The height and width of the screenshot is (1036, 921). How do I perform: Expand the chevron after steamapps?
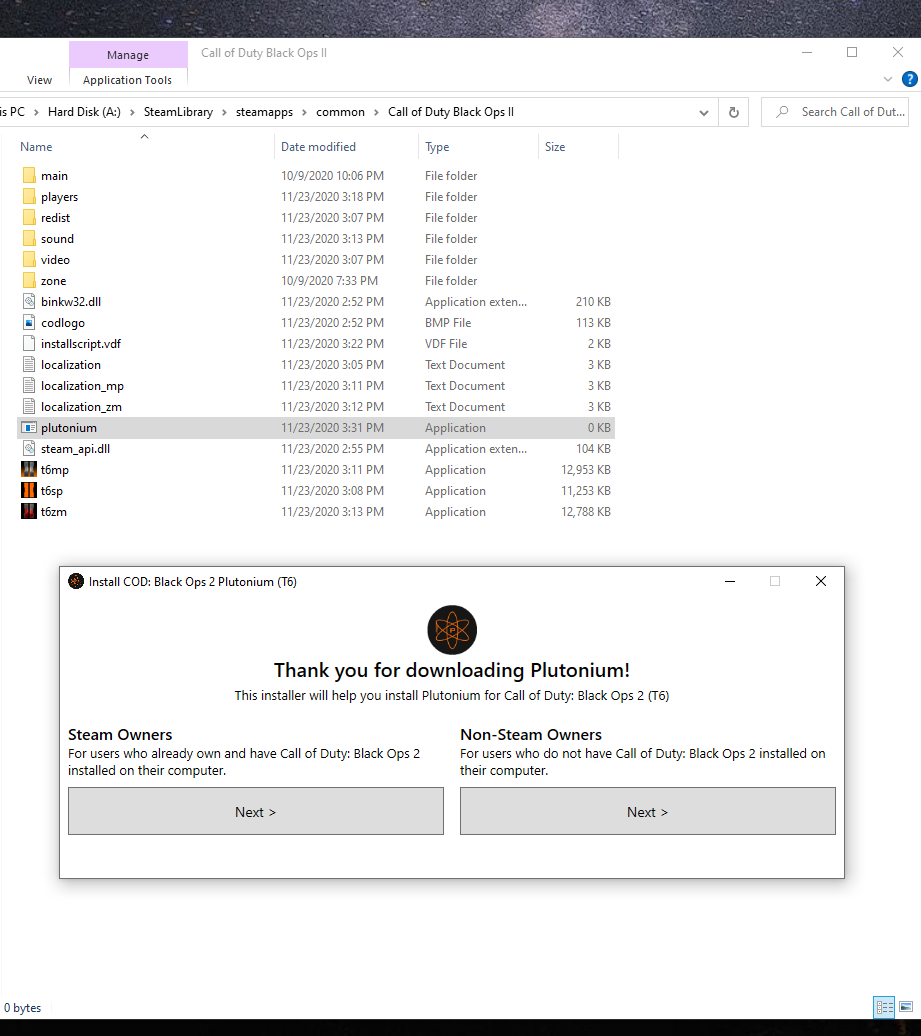click(304, 112)
